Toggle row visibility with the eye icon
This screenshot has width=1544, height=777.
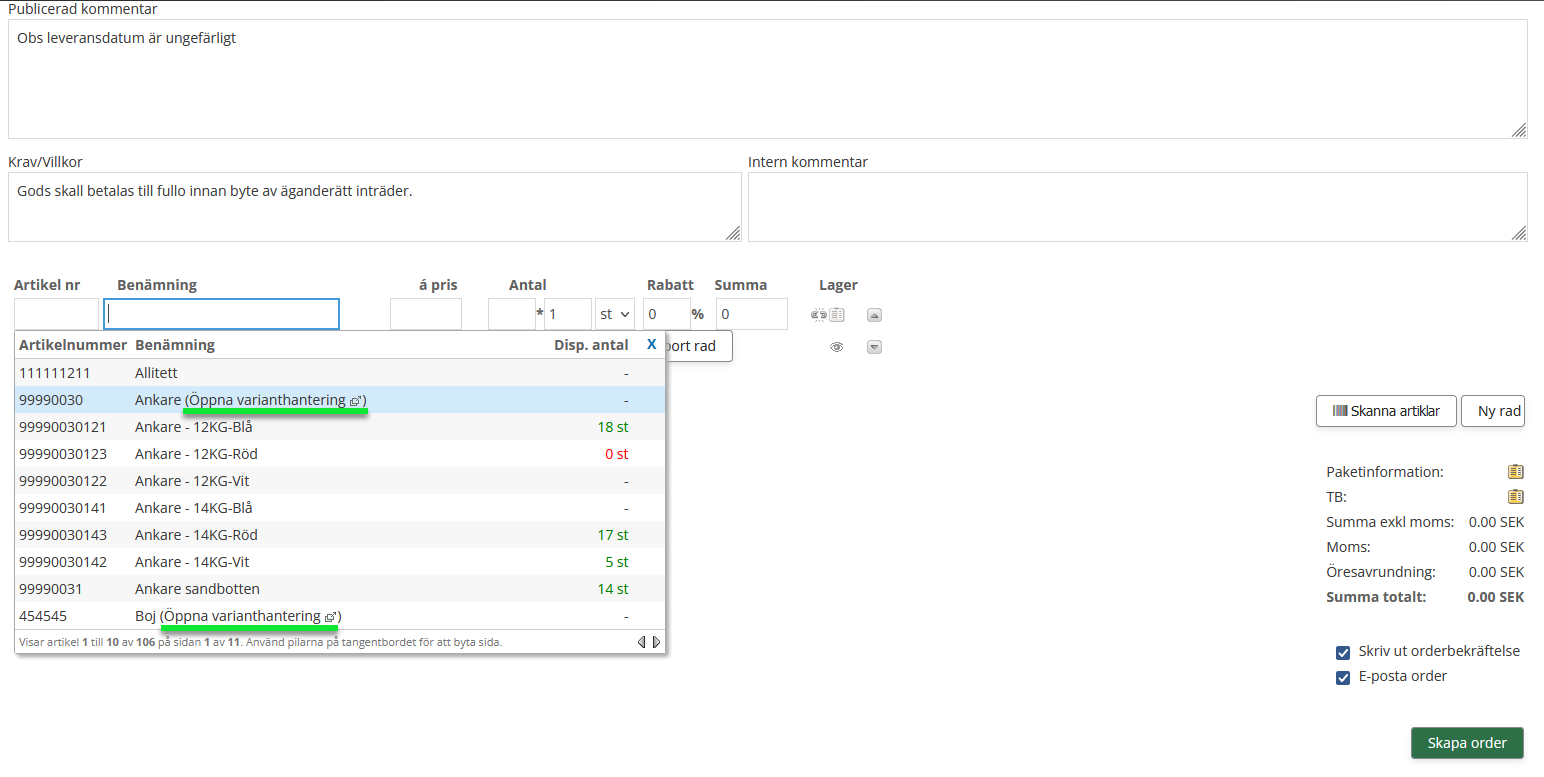point(837,347)
